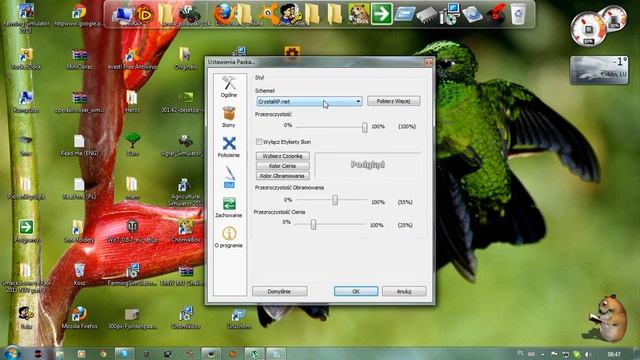Screen dimensions: 640x360
Task: Expand the Schemat dropdown showing CrystalXP.net
Action: 309,101
